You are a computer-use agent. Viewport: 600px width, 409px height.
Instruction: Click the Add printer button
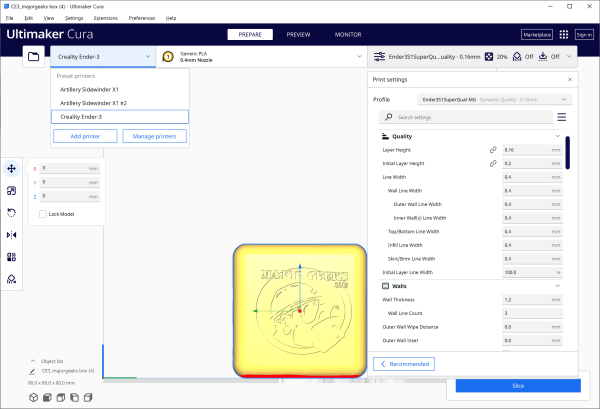(x=85, y=136)
